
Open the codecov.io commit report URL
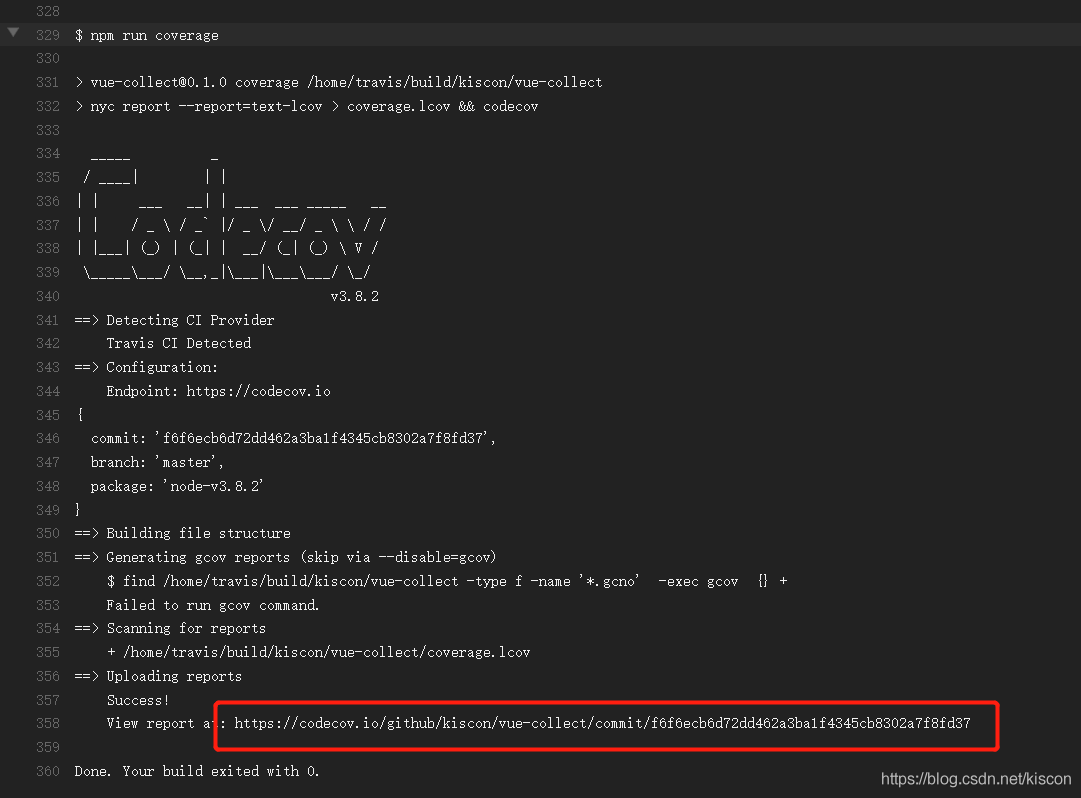point(602,723)
